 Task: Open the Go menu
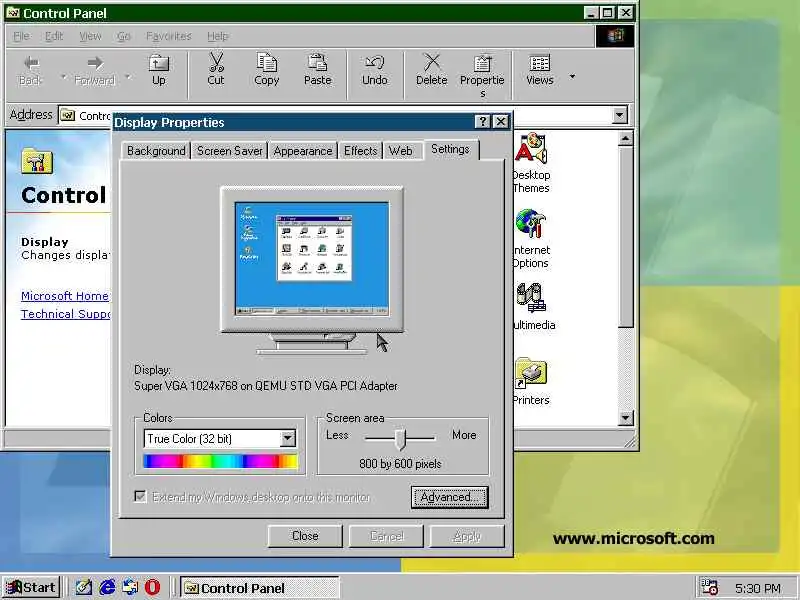[123, 36]
